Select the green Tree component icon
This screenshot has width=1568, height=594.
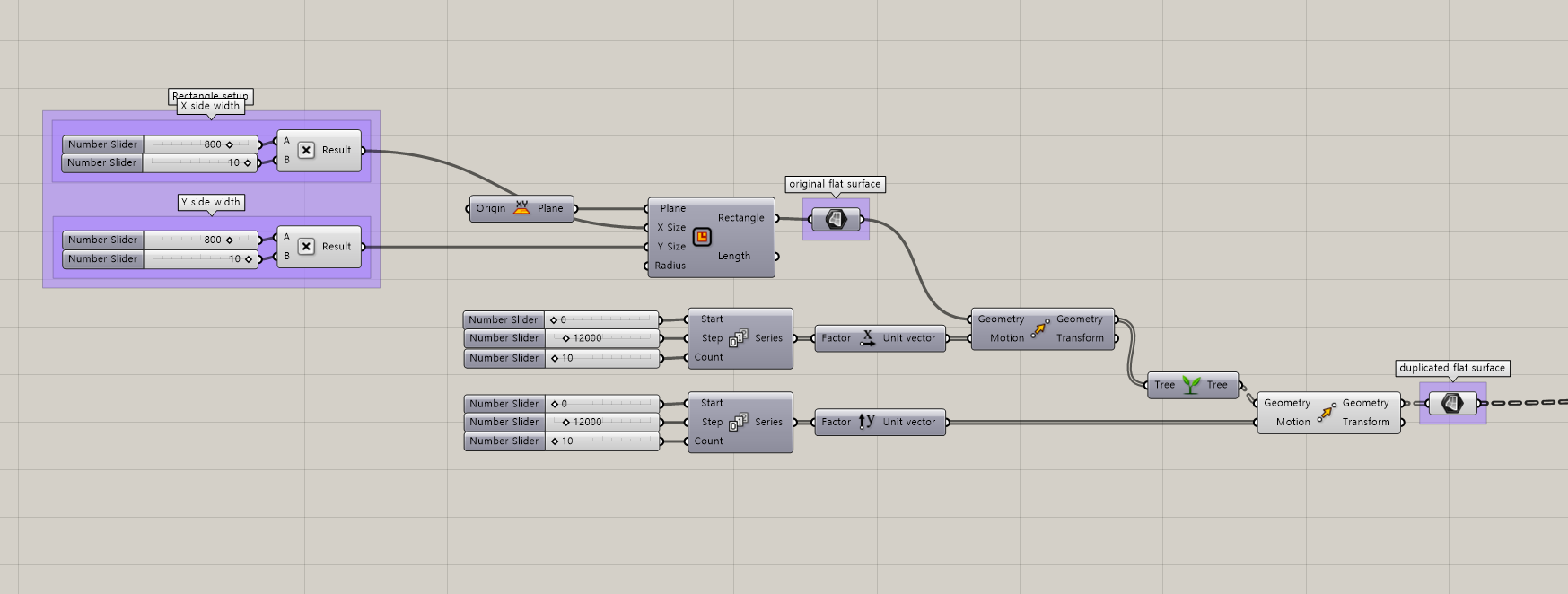[x=1191, y=385]
